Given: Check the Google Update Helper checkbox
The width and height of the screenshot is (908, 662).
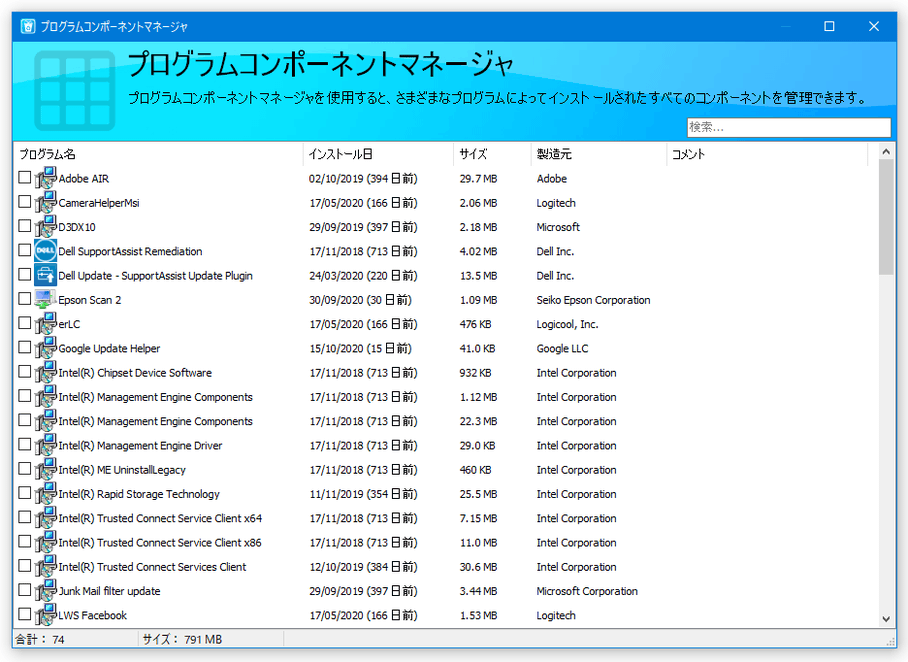Looking at the screenshot, I should (24, 347).
